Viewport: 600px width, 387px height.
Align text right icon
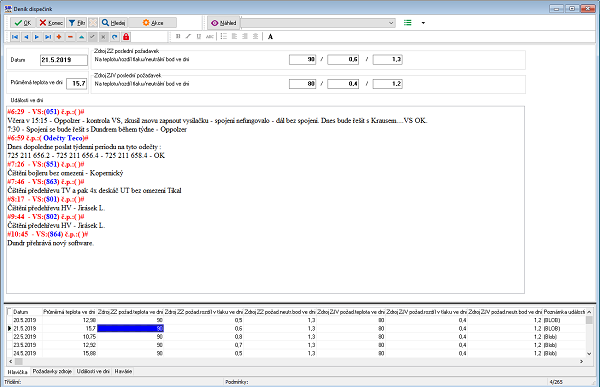tap(245, 36)
